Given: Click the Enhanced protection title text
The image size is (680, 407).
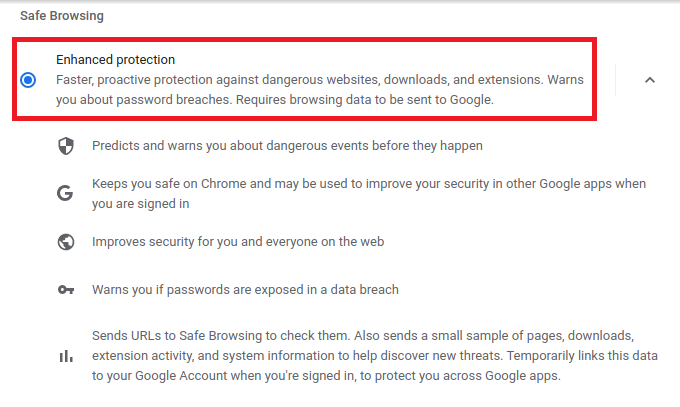Looking at the screenshot, I should click(x=115, y=60).
